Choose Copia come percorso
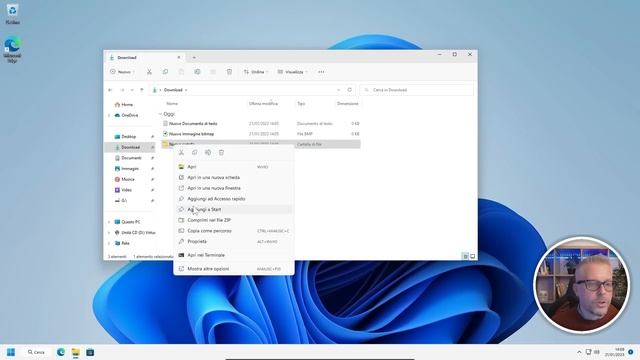The height and width of the screenshot is (360, 640). tap(234, 231)
